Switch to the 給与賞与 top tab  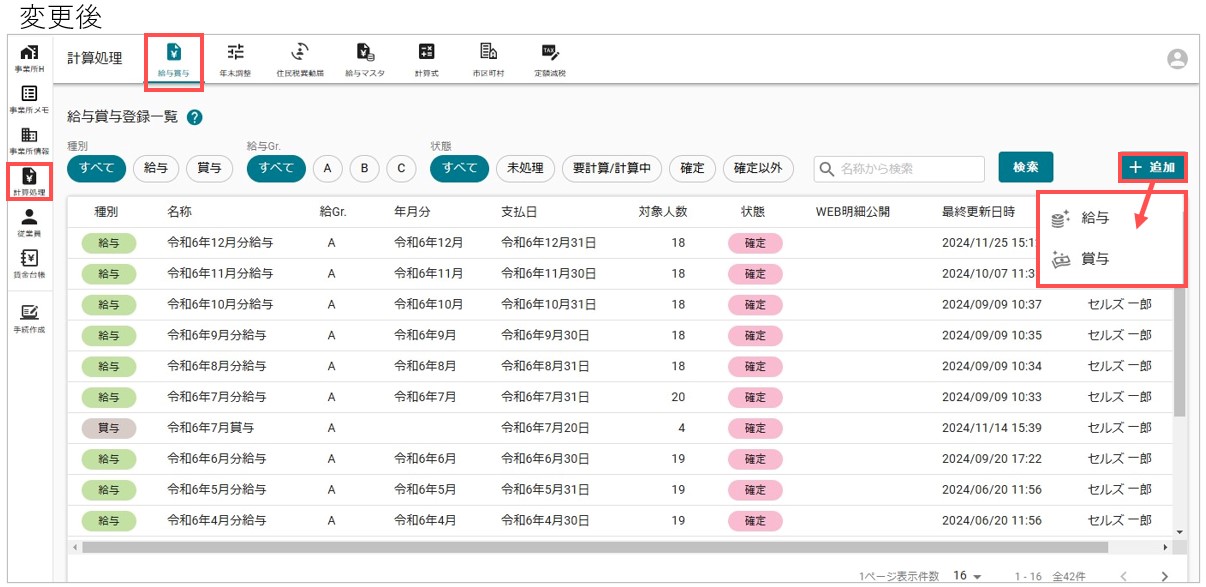click(174, 59)
